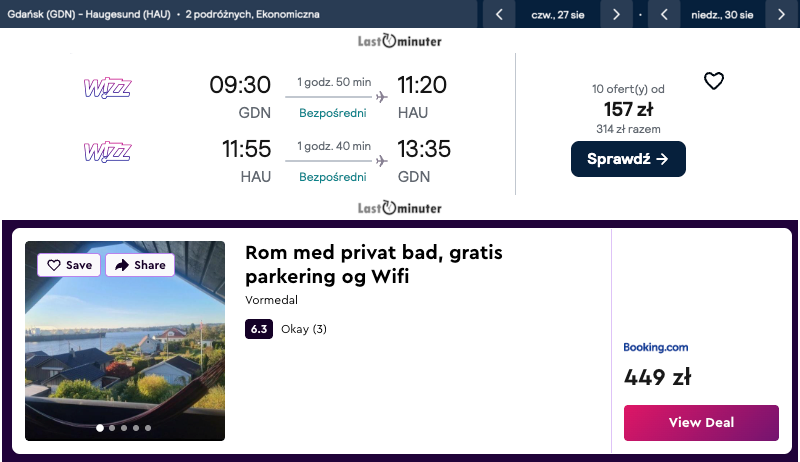Image resolution: width=800 pixels, height=462 pixels.
Task: Go to previous return date
Action: (663, 14)
